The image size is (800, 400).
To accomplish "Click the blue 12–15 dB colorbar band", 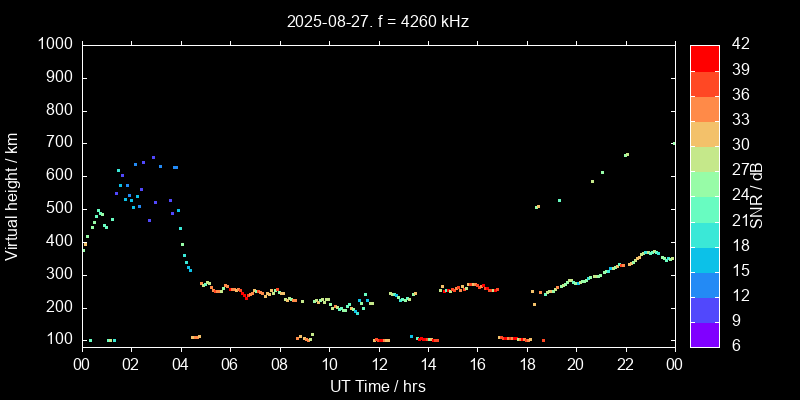I will [x=704, y=284].
